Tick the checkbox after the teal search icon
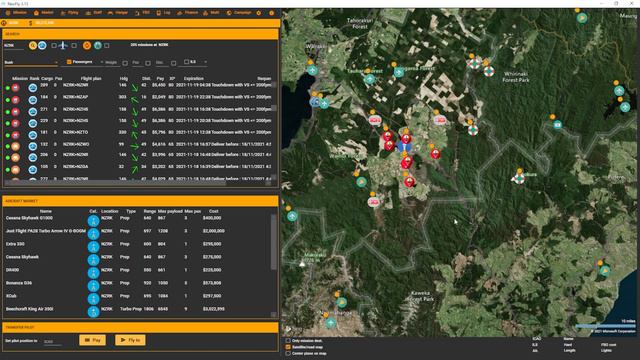Viewport: 640px width, 360px height. point(107,46)
